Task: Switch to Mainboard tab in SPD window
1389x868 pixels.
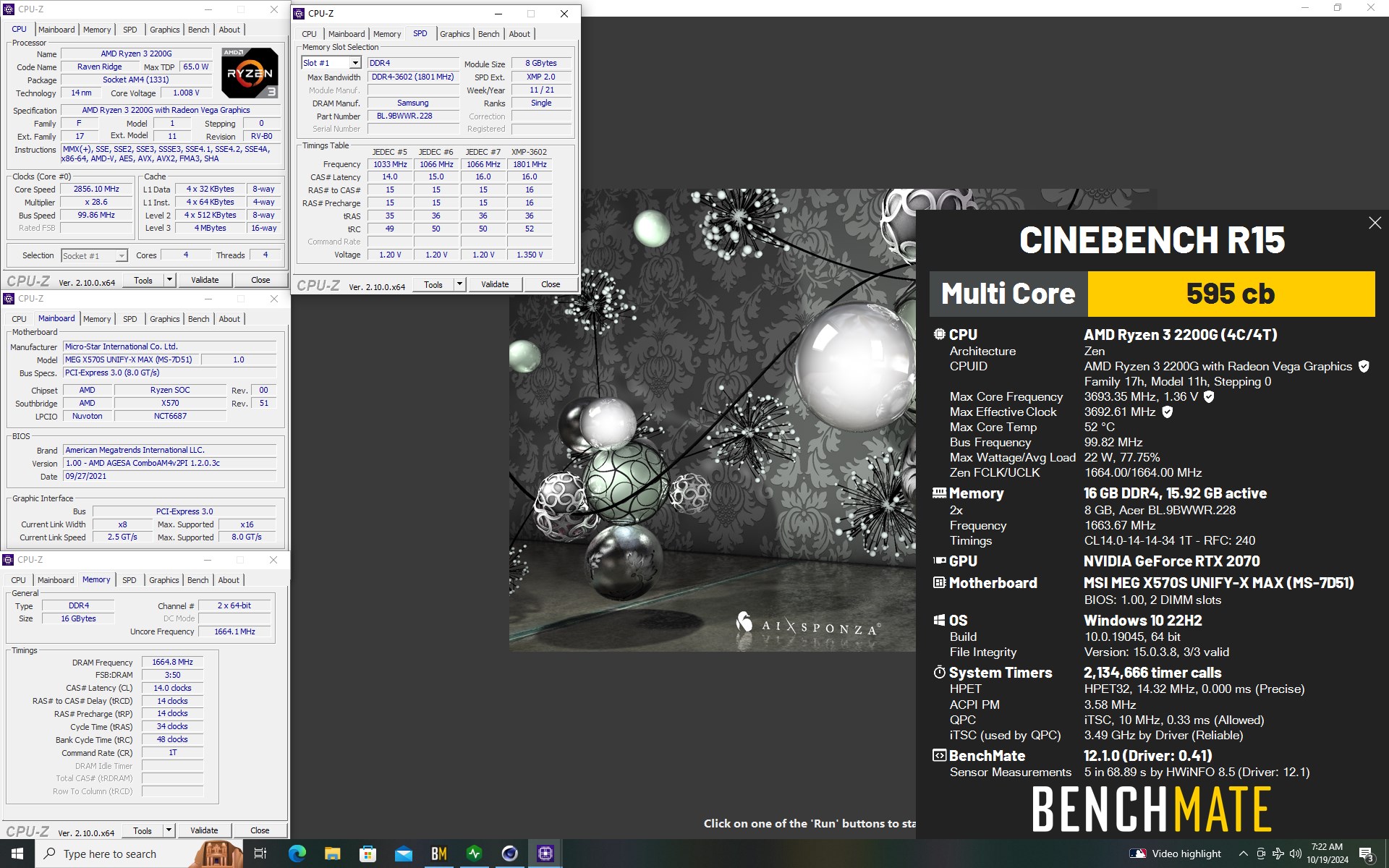Action: click(x=347, y=34)
